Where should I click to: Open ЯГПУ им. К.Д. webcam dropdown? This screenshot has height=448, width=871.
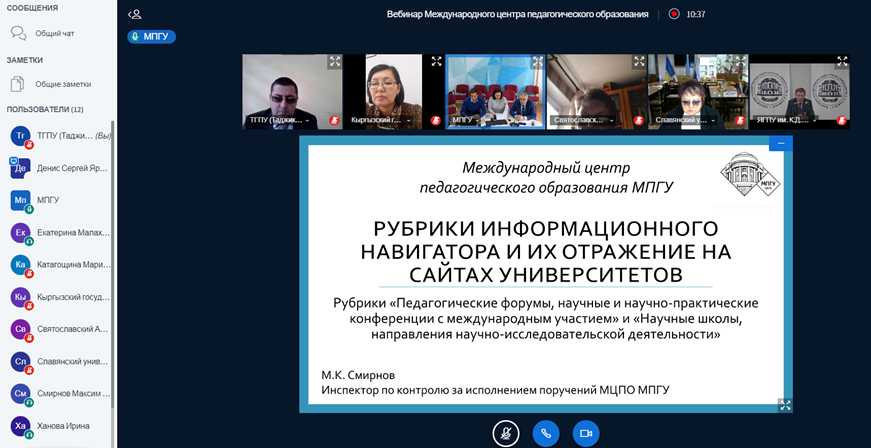point(787,120)
